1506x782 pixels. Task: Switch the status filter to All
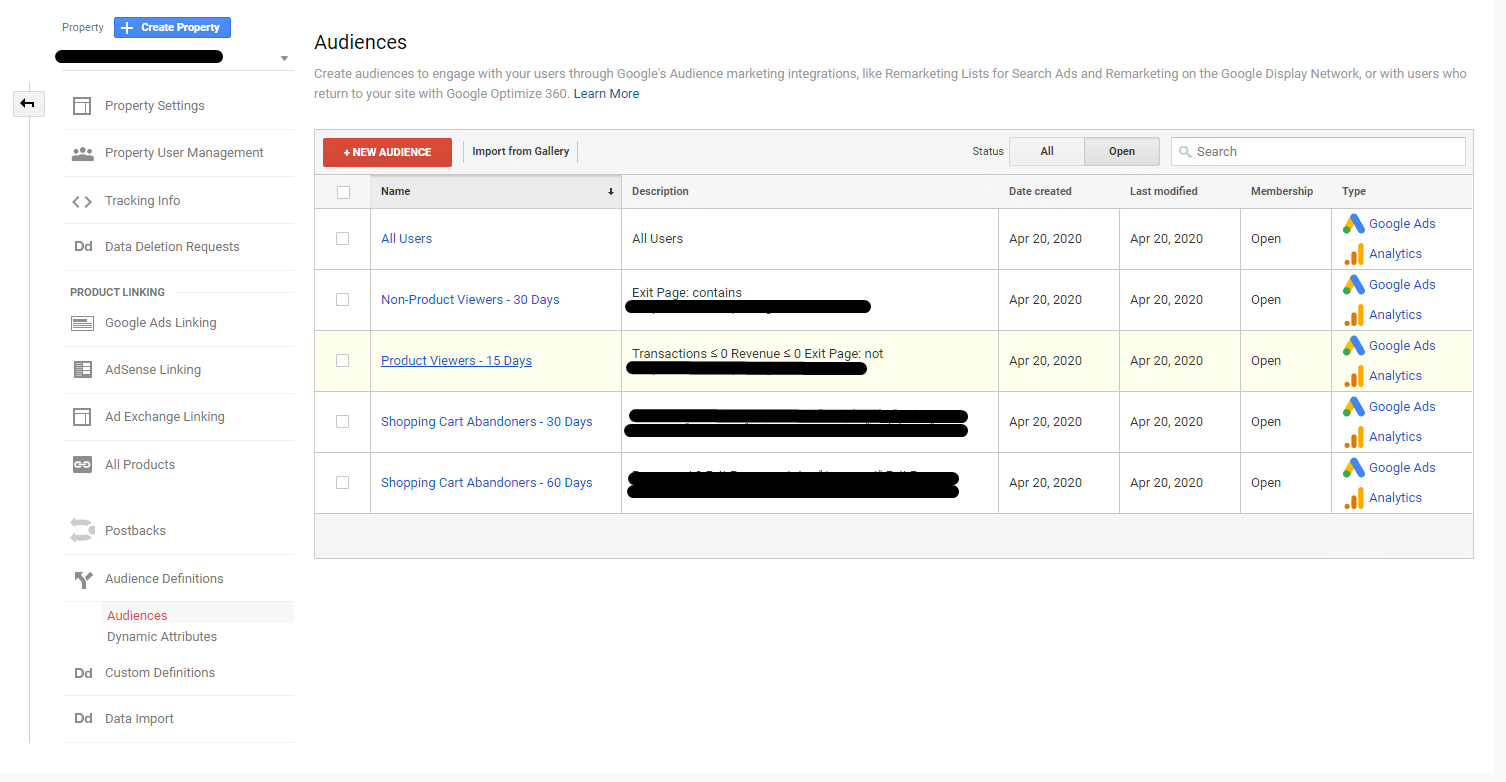click(1046, 152)
